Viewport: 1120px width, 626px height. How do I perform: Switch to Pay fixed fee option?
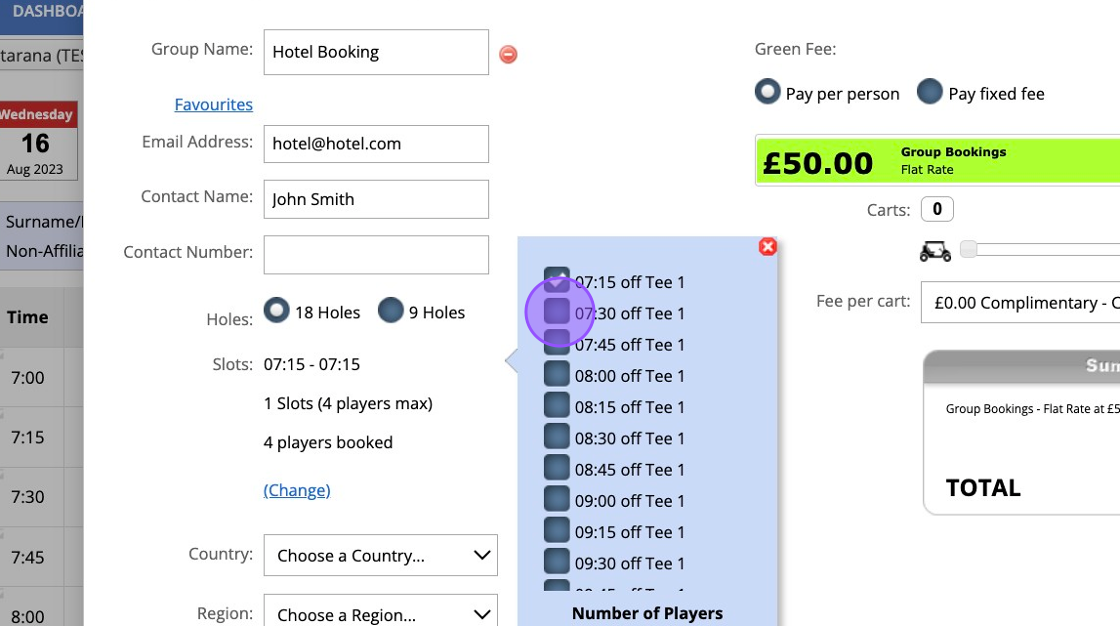(x=930, y=92)
